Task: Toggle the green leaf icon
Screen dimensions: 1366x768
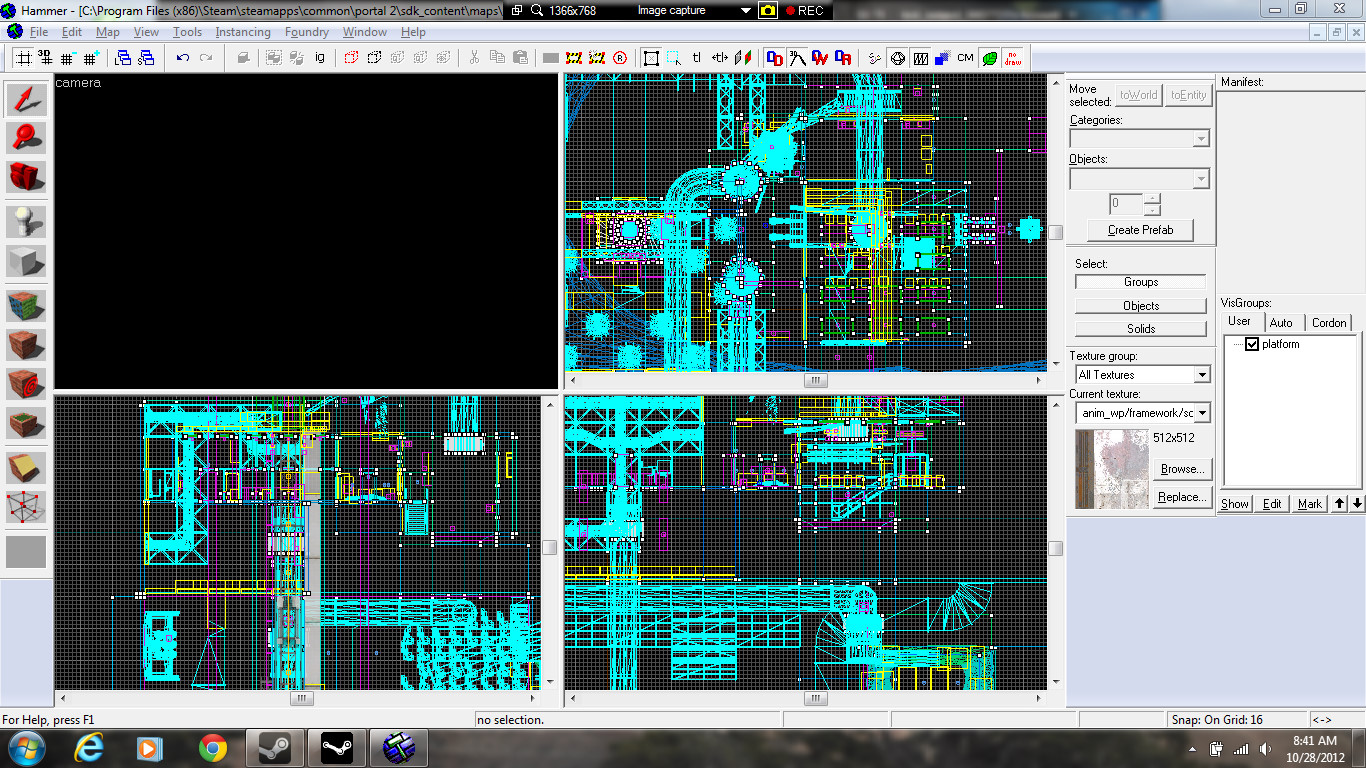Action: (990, 58)
